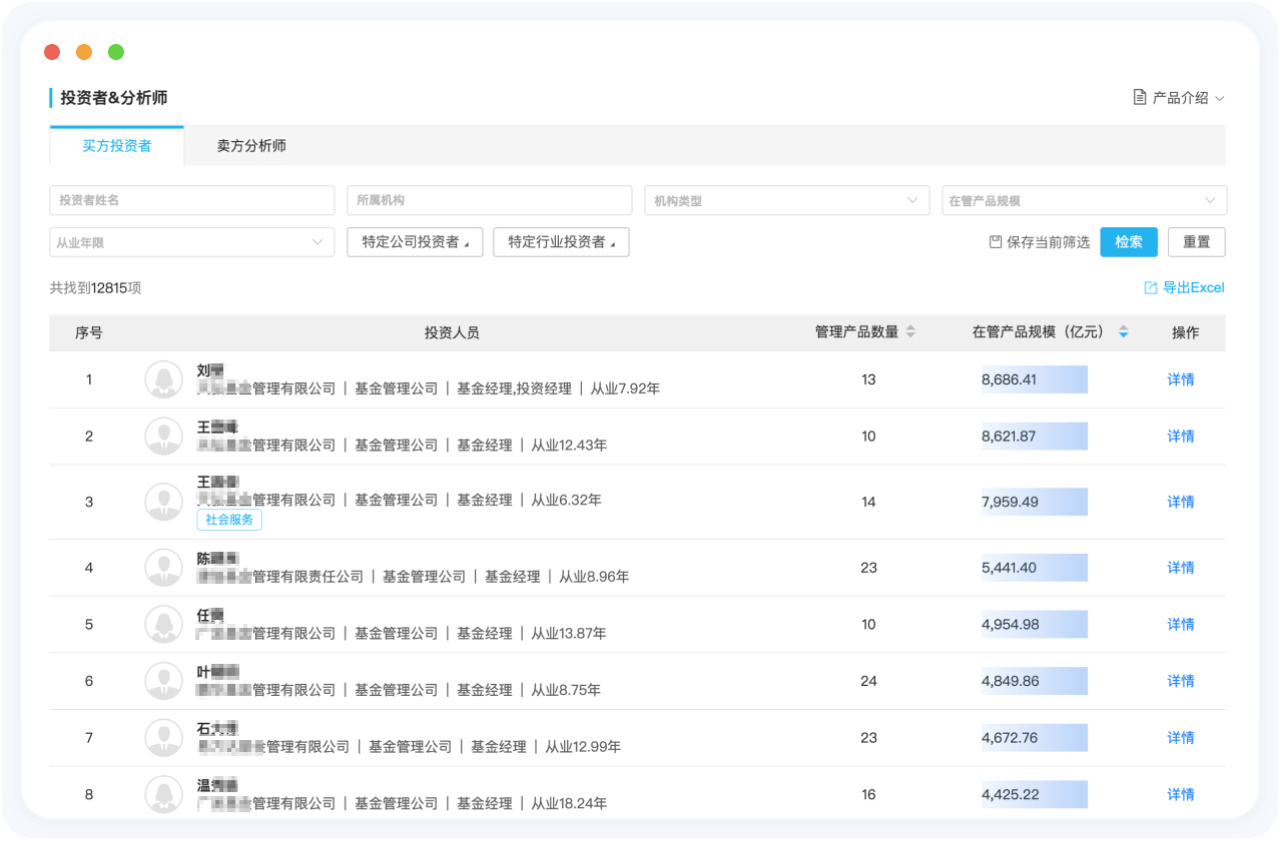Open the 从业年限 dropdown
This screenshot has height=842, width=1280.
point(192,242)
